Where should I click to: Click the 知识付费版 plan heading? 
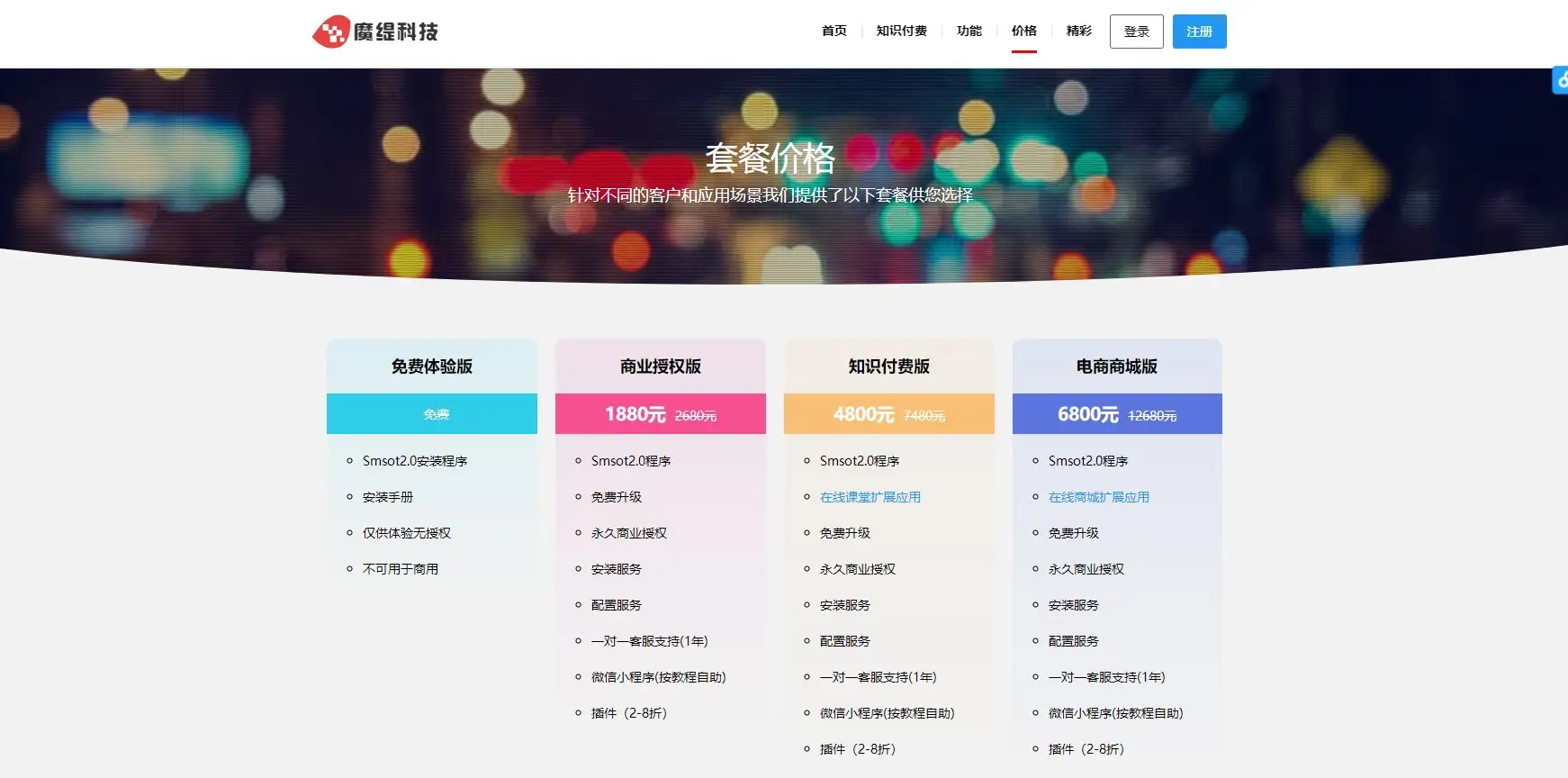[x=888, y=366]
